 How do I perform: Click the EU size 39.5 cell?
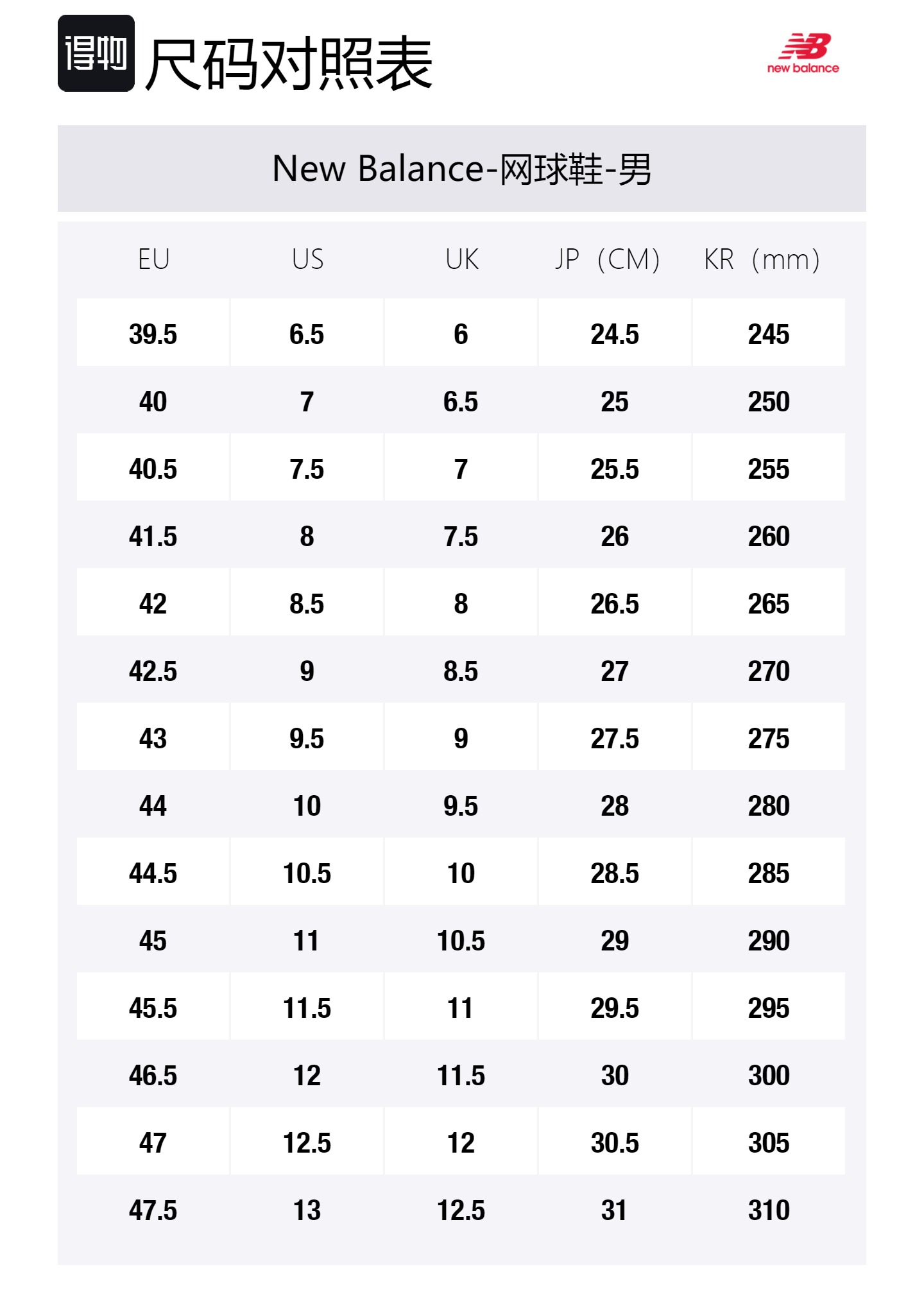(153, 334)
